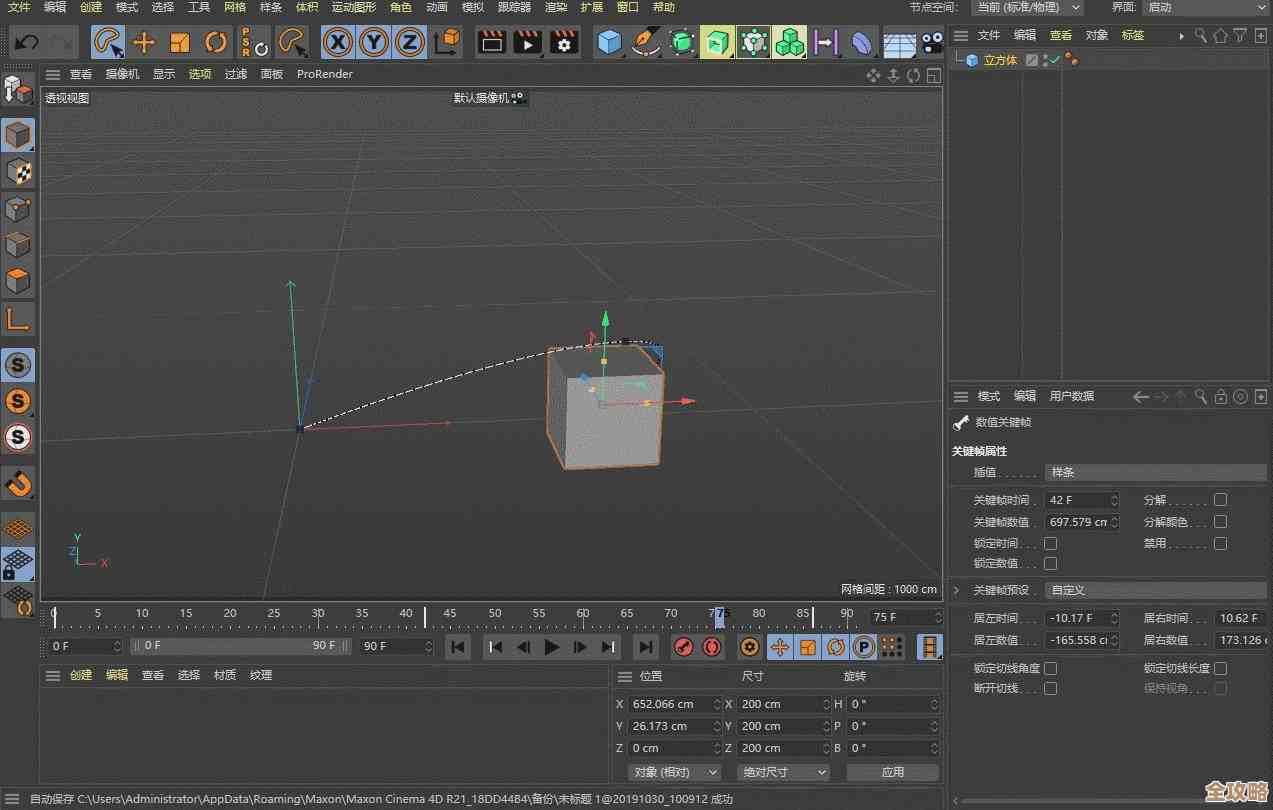Toggle the X axis lock
The height and width of the screenshot is (810, 1273).
[x=339, y=42]
